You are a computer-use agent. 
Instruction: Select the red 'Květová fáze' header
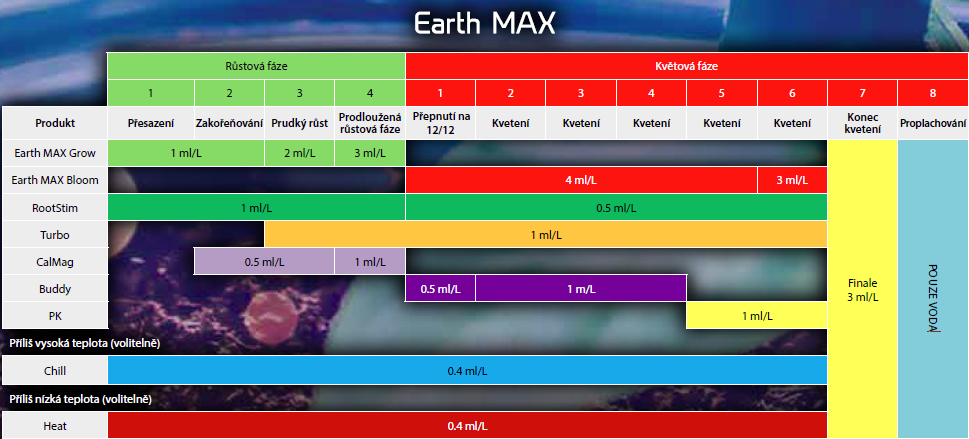687,66
